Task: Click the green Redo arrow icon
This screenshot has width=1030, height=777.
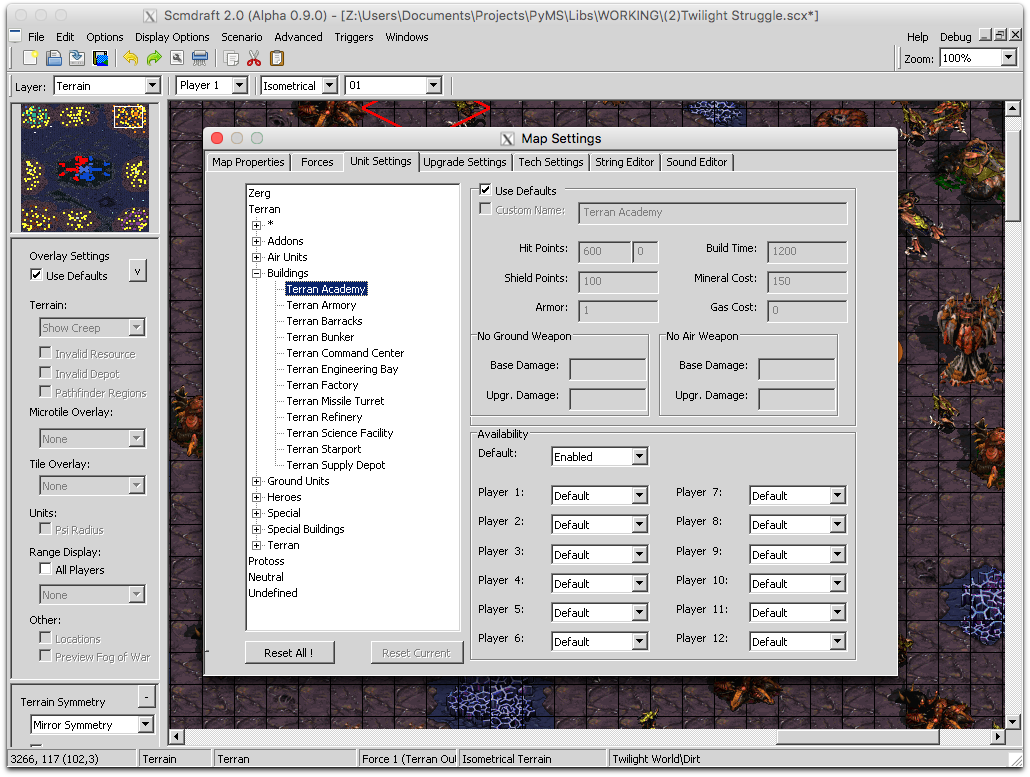Action: (x=153, y=58)
